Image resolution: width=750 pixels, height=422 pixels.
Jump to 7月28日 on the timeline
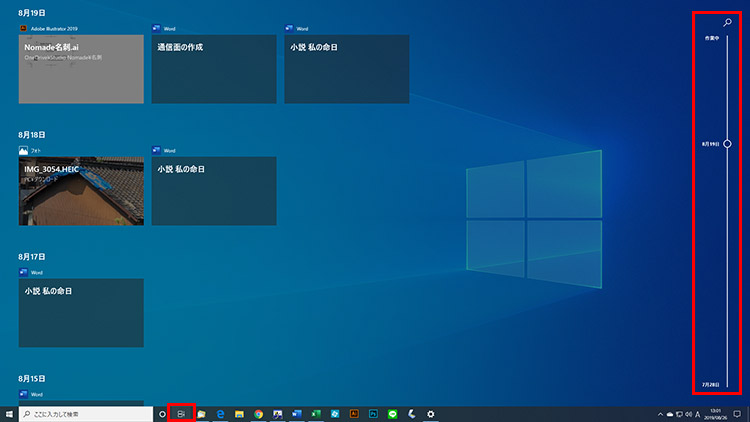click(x=712, y=384)
